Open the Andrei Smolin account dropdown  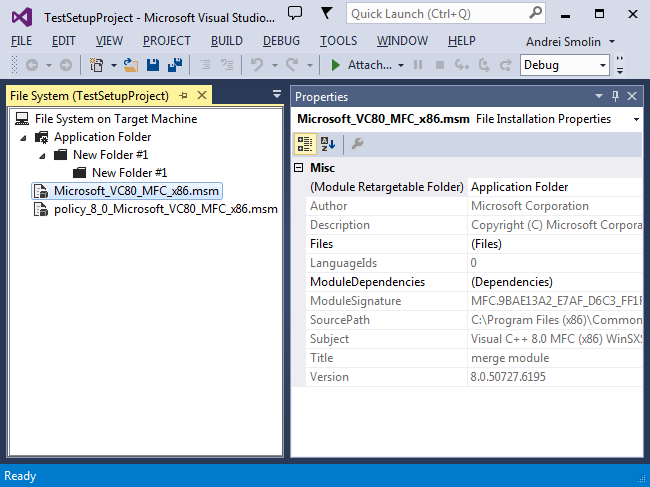[570, 42]
